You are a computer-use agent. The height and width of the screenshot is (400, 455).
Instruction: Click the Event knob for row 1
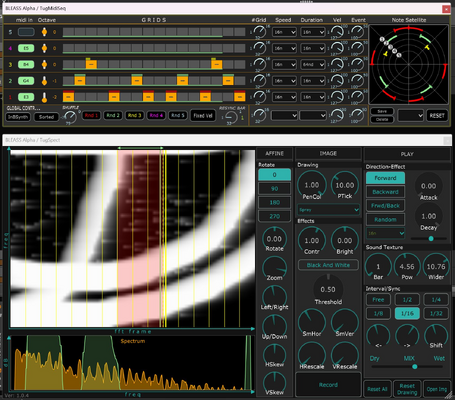357,97
